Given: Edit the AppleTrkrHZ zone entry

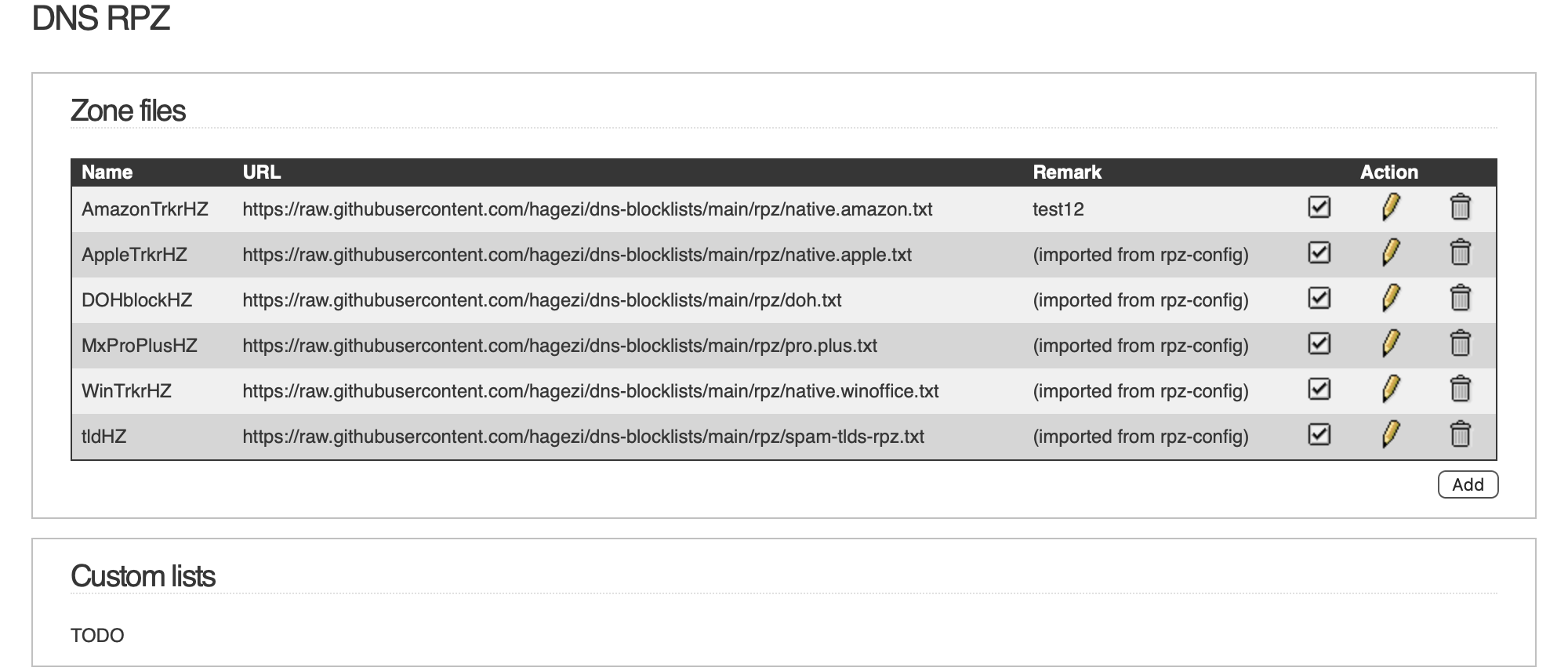Looking at the screenshot, I should (1390, 253).
